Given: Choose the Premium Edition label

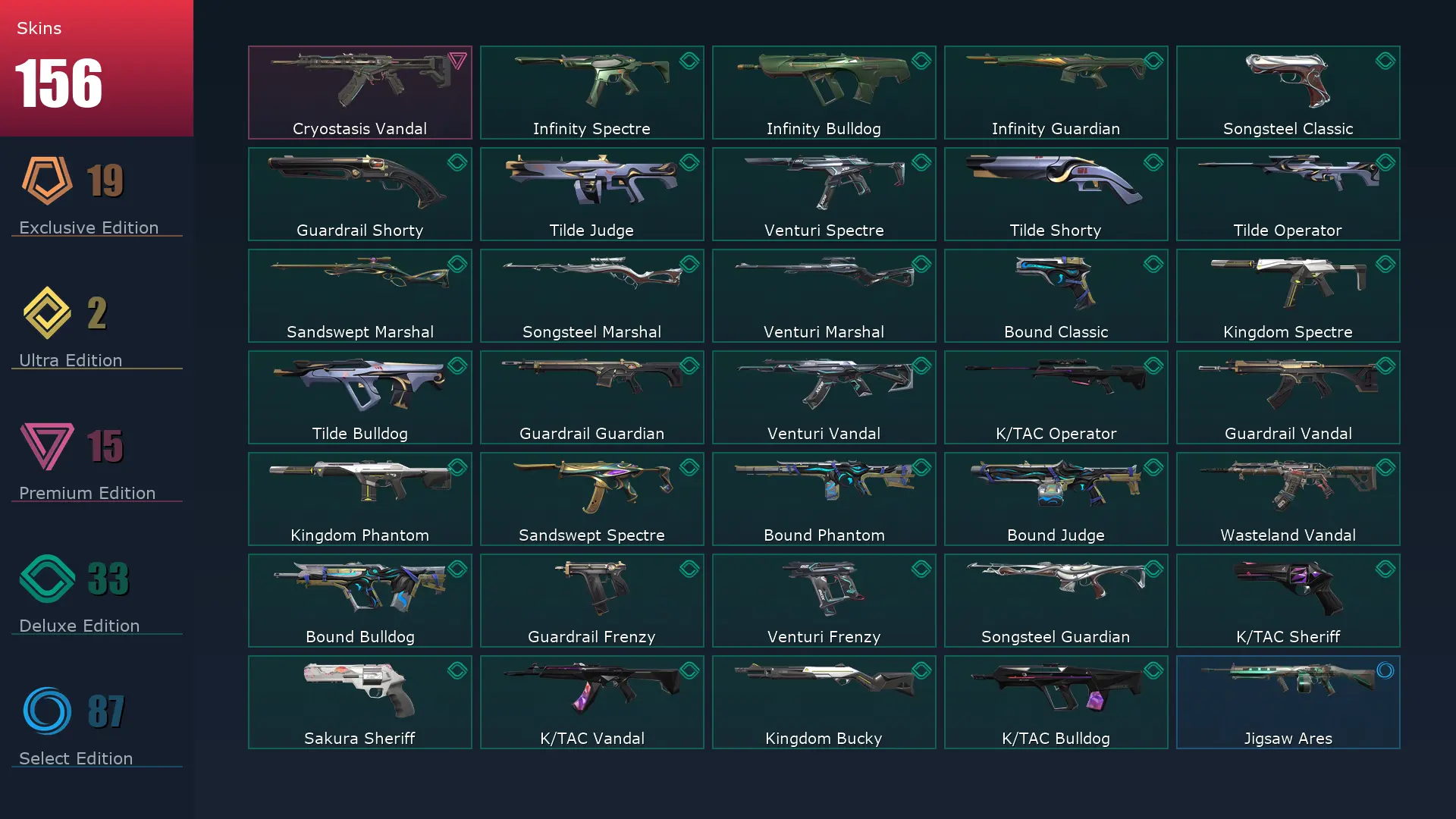Looking at the screenshot, I should pos(87,493).
